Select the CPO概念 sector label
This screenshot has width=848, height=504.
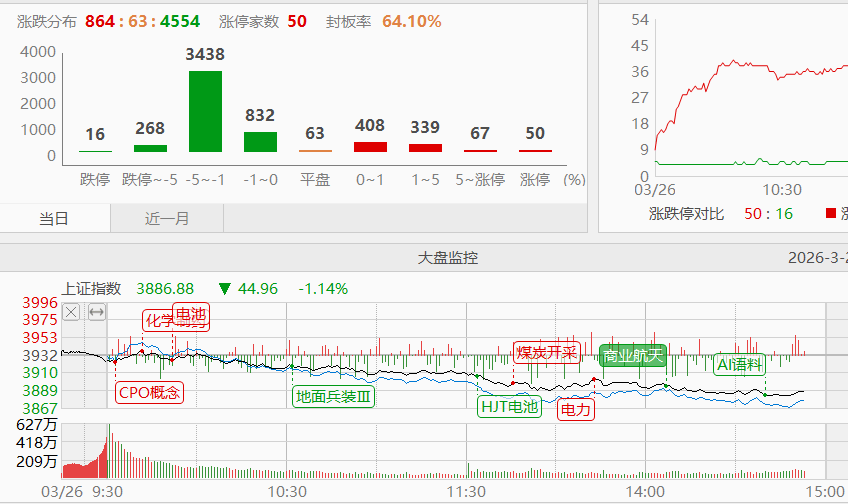click(x=150, y=393)
